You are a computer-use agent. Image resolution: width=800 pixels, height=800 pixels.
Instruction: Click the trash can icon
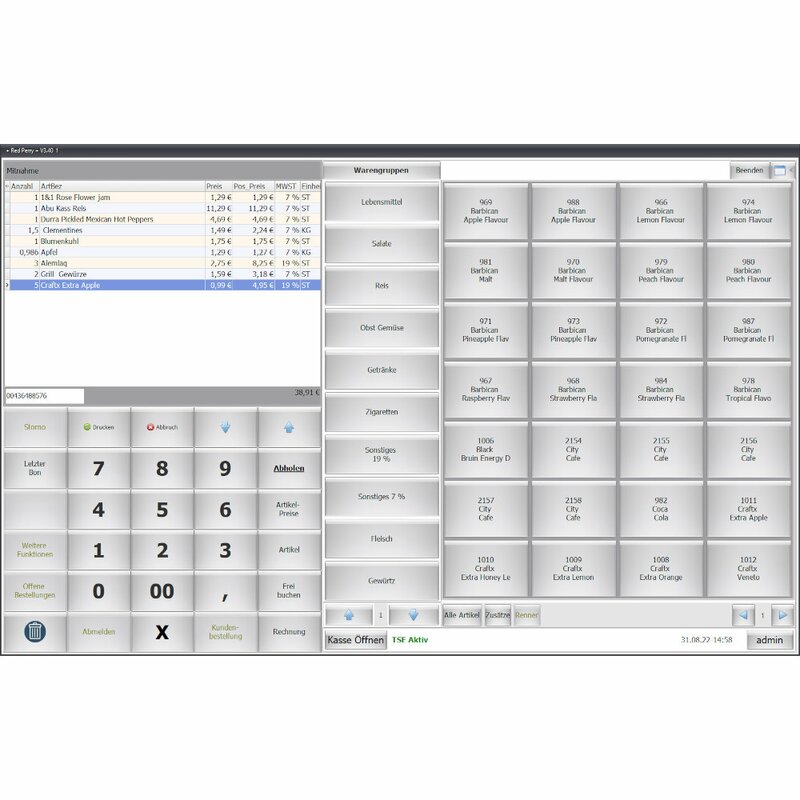pyautogui.click(x=35, y=632)
